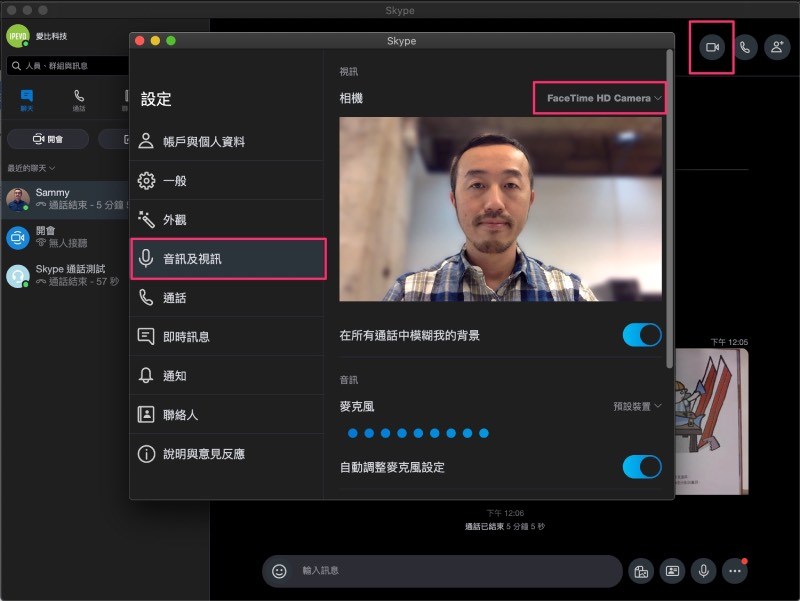Image resolution: width=800 pixels, height=601 pixels.
Task: Open the microphone 預設裝置 device dropdown
Action: click(x=637, y=406)
